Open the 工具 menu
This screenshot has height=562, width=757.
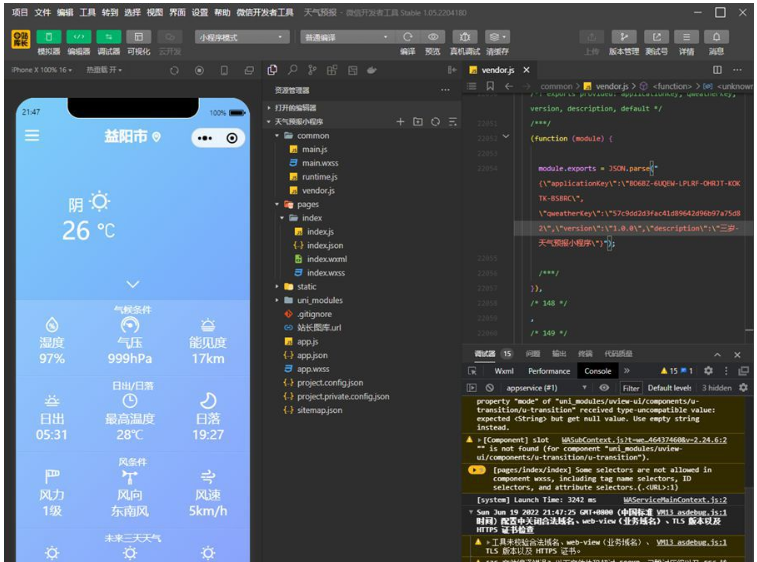(87, 12)
